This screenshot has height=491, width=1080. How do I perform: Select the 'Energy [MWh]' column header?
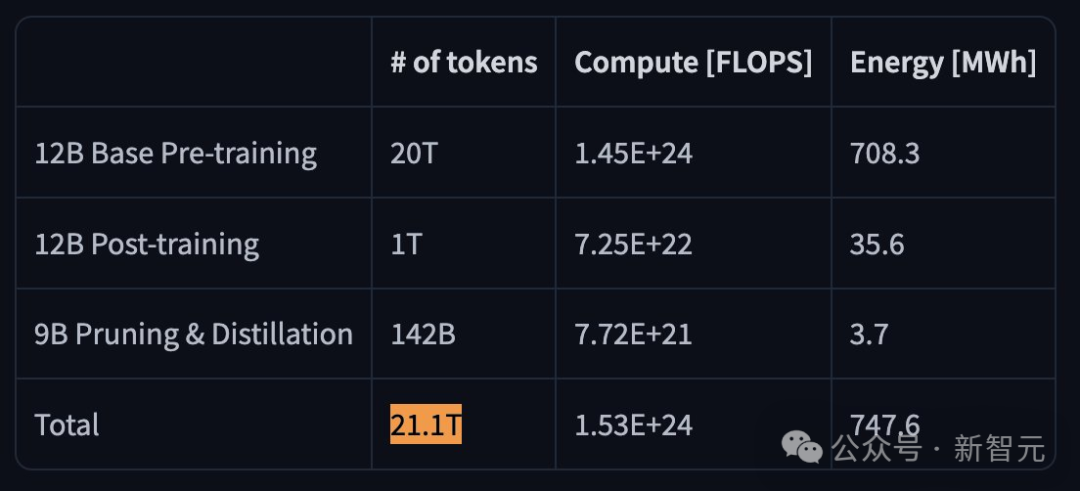(x=942, y=62)
